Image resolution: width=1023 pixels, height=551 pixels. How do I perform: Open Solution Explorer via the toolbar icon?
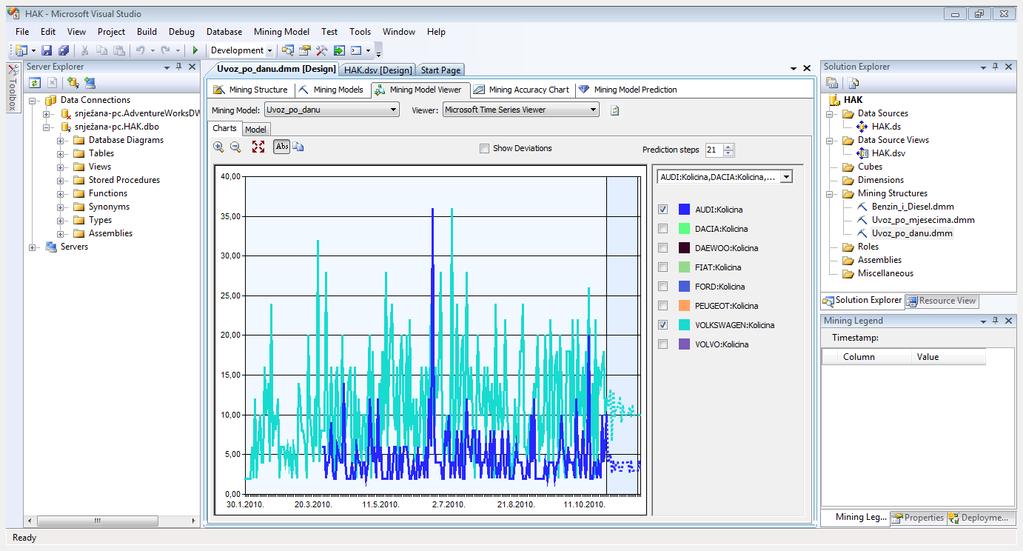coord(288,50)
